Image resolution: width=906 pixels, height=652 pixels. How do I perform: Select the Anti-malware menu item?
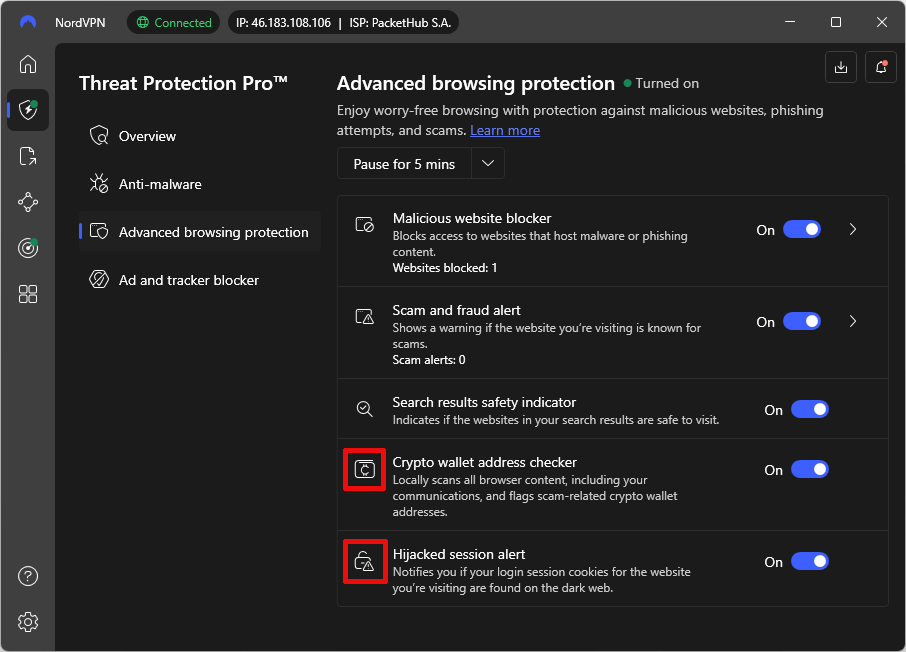[160, 184]
